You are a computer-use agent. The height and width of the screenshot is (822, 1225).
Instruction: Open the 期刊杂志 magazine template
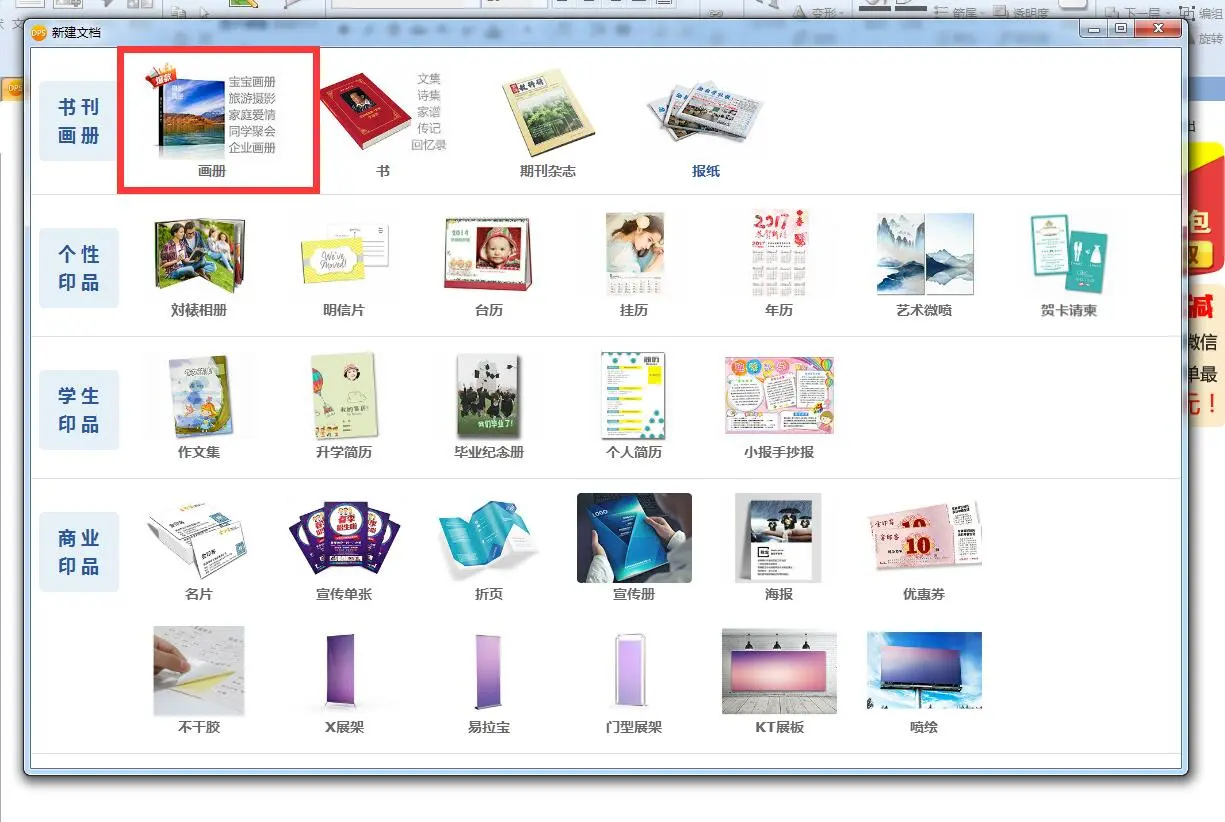[x=547, y=113]
